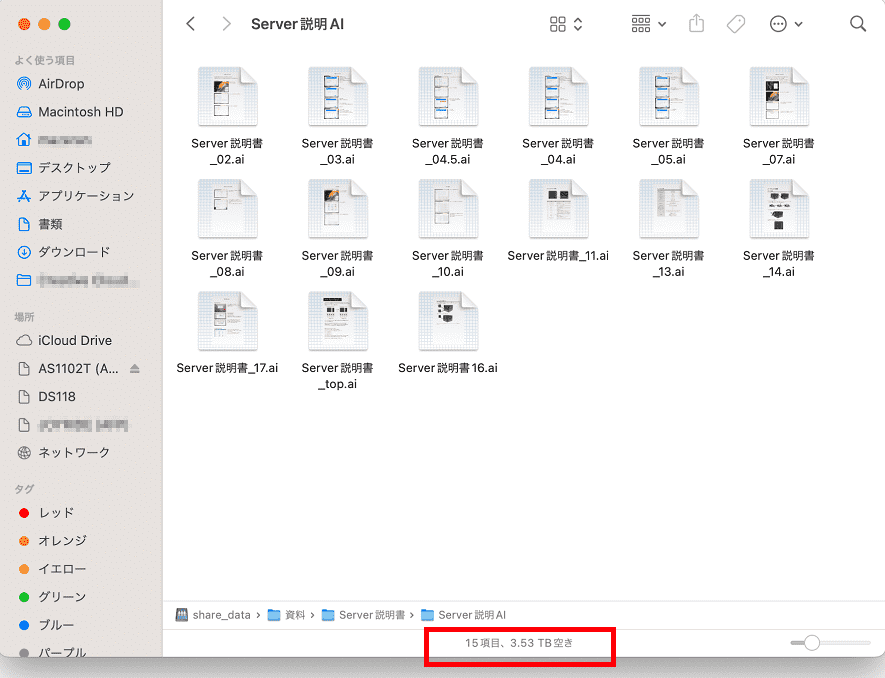Viewport: 885px width, 678px height.
Task: Open the group-by dropdown
Action: tap(649, 24)
